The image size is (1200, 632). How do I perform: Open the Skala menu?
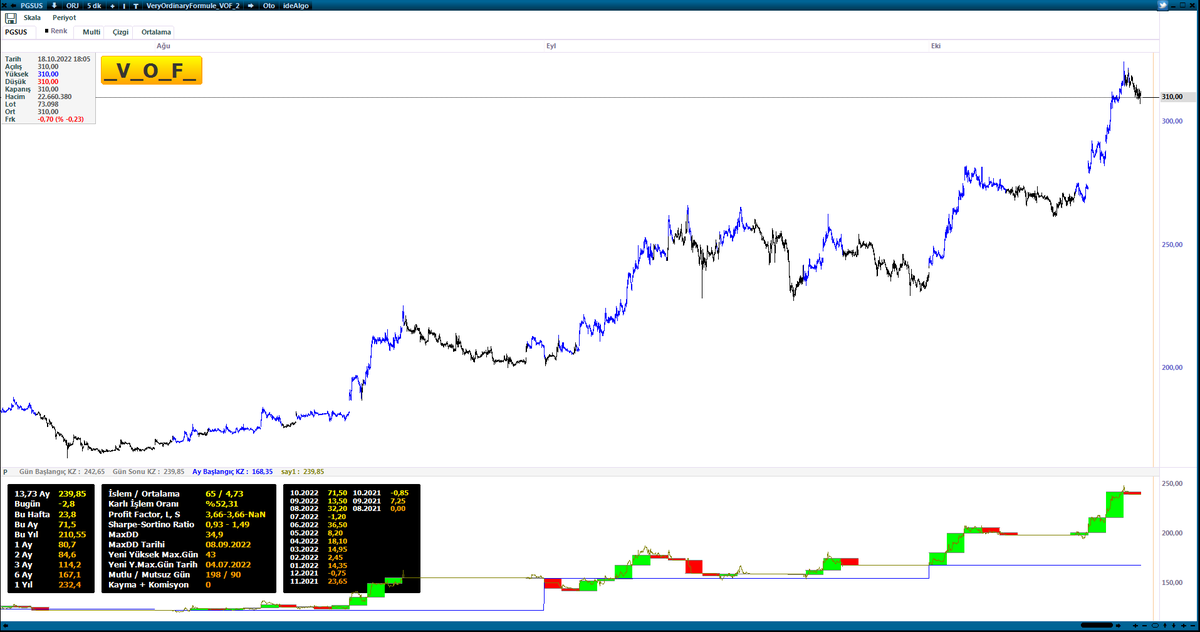pyautogui.click(x=32, y=18)
